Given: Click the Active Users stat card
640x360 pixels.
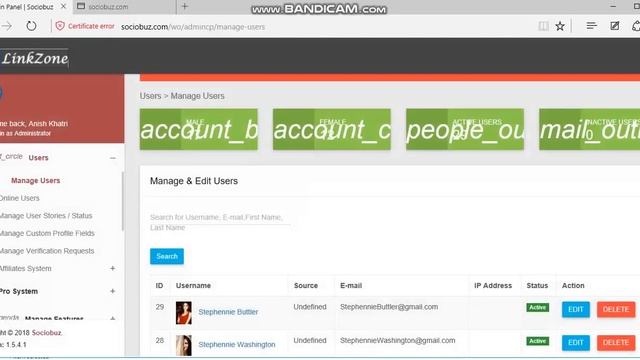Looking at the screenshot, I should (x=465, y=129).
